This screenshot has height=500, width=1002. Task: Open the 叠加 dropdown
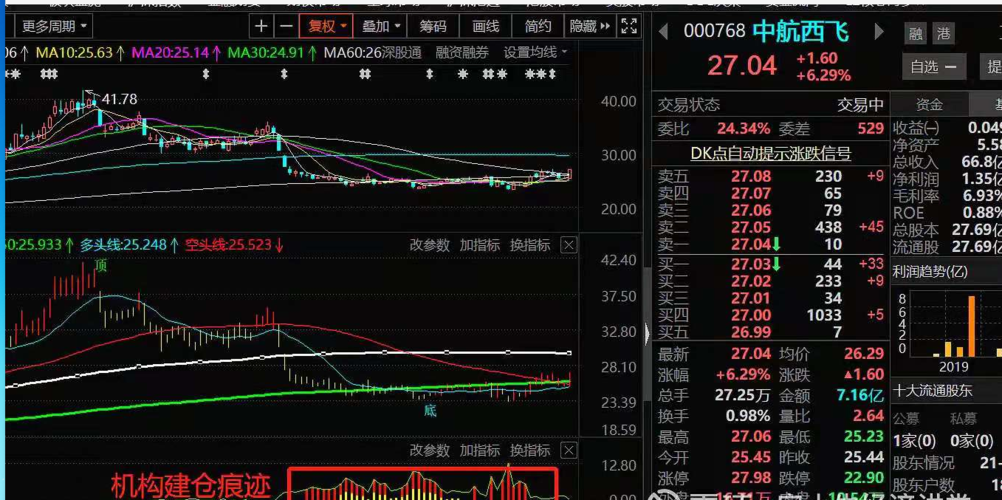coord(381,26)
